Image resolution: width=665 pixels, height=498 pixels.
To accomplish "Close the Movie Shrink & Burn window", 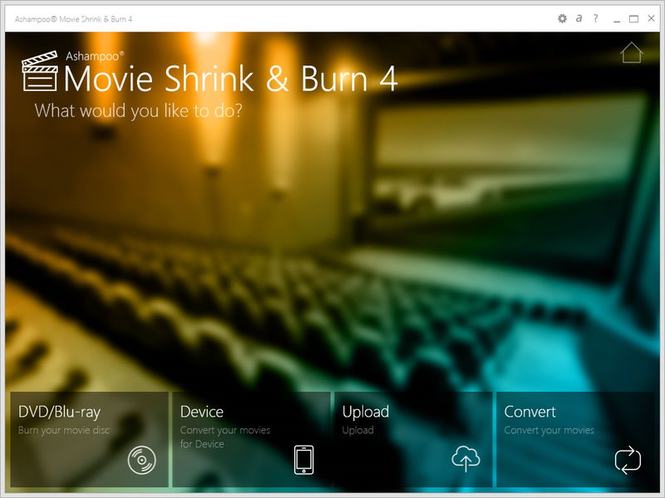I will 651,18.
